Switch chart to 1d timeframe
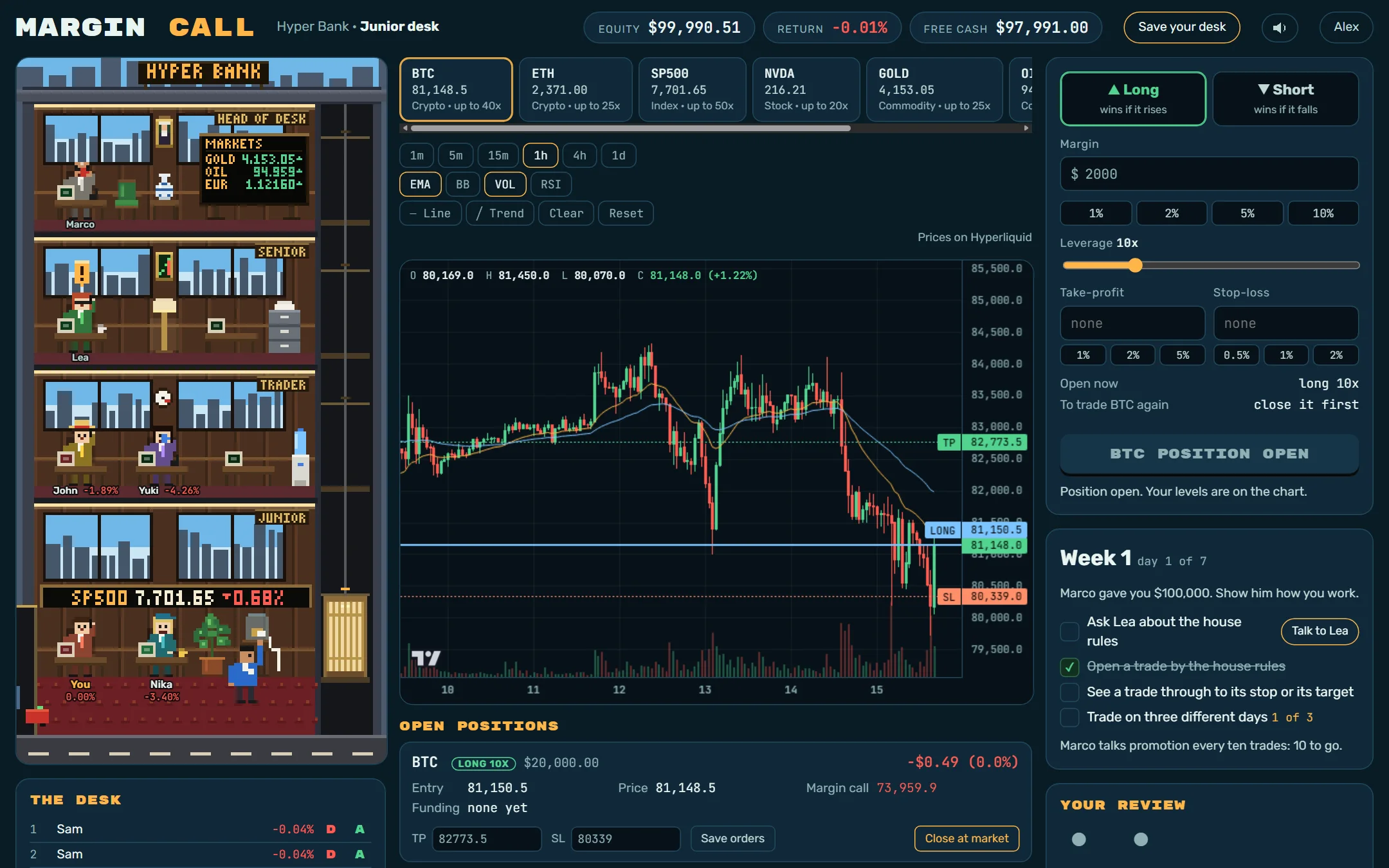 [619, 156]
